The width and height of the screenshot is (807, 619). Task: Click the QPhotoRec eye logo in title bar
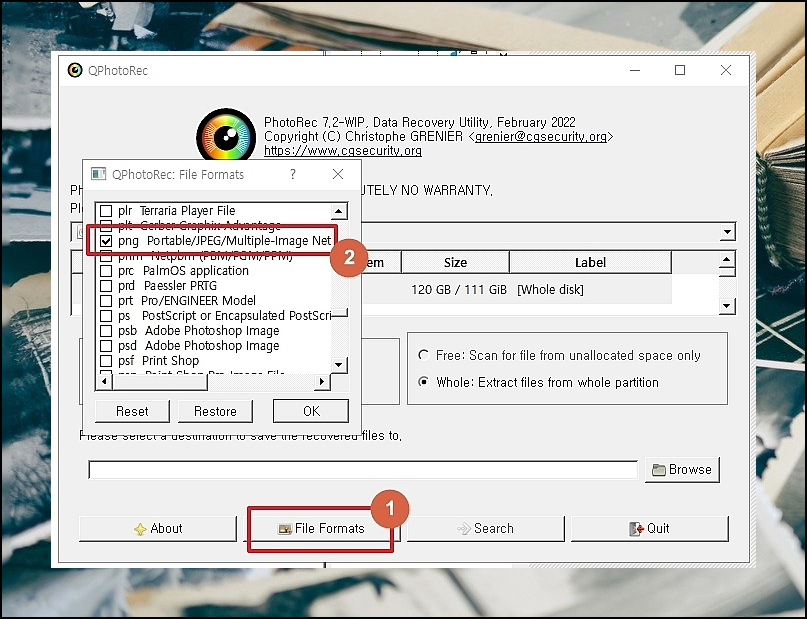[x=75, y=70]
